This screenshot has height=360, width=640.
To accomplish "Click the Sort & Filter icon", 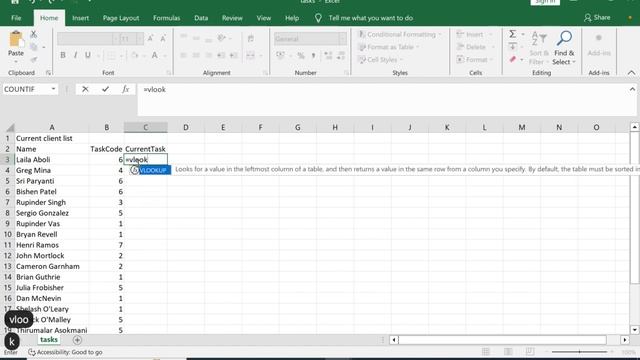I will [539, 48].
